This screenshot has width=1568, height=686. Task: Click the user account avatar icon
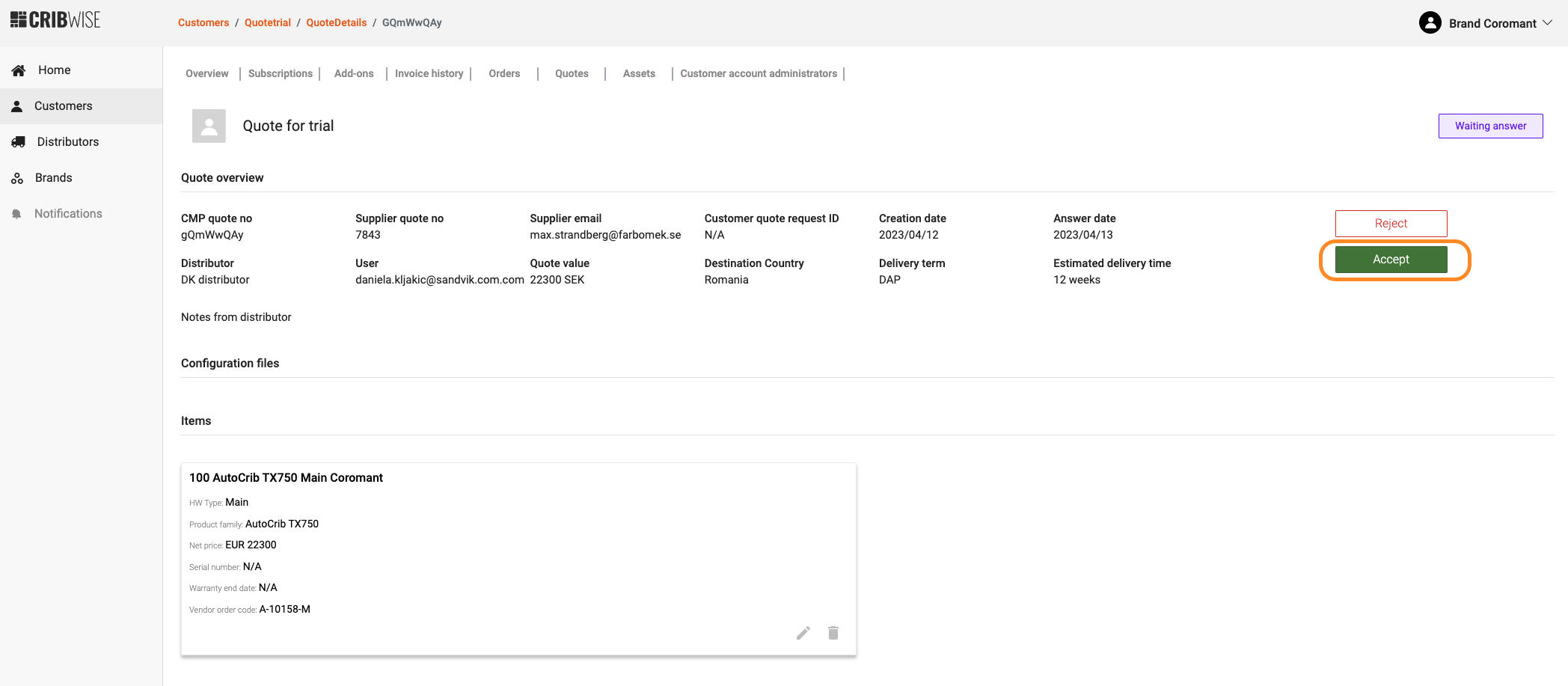click(x=1430, y=23)
